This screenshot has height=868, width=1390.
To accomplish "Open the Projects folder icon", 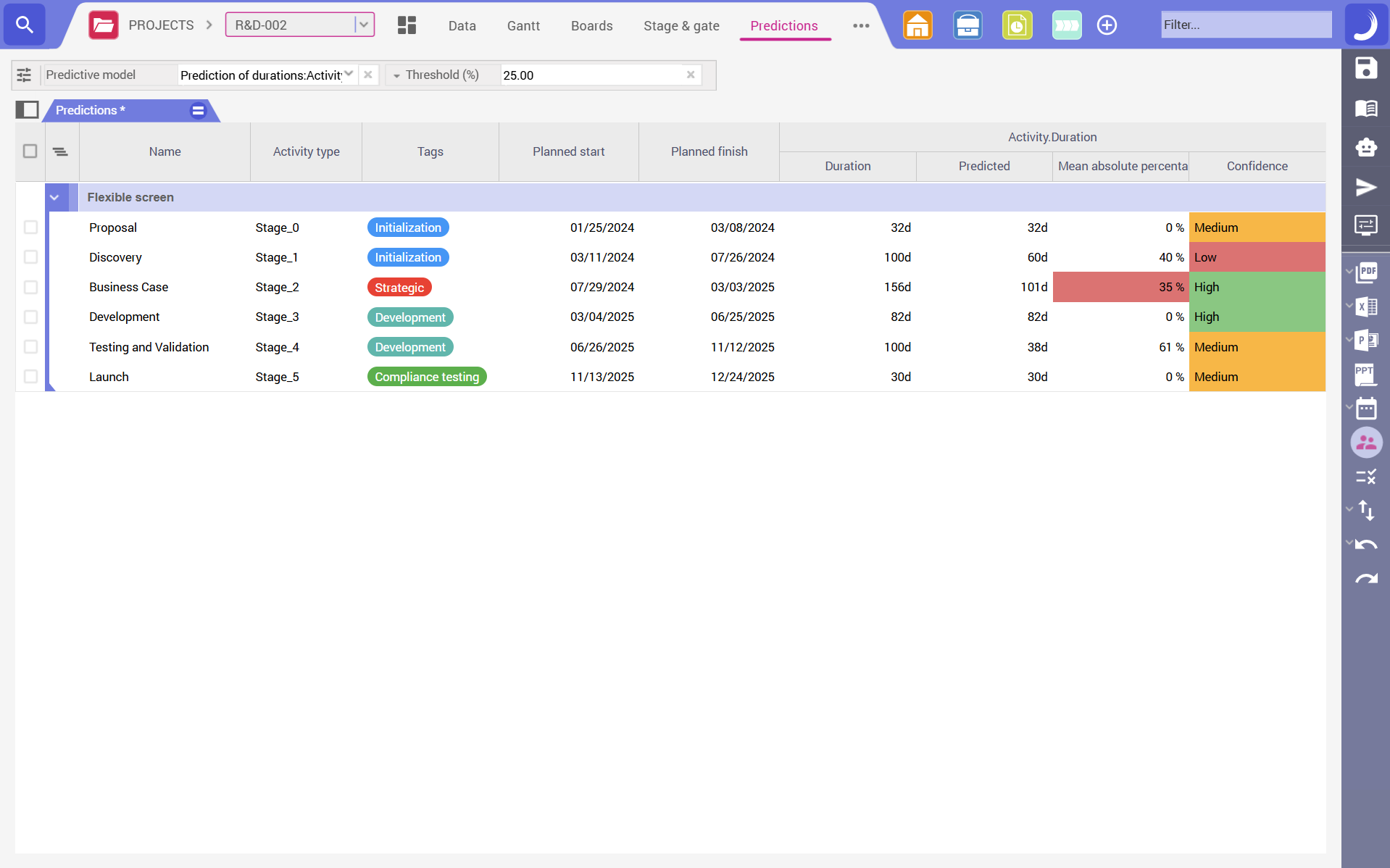I will (104, 25).
